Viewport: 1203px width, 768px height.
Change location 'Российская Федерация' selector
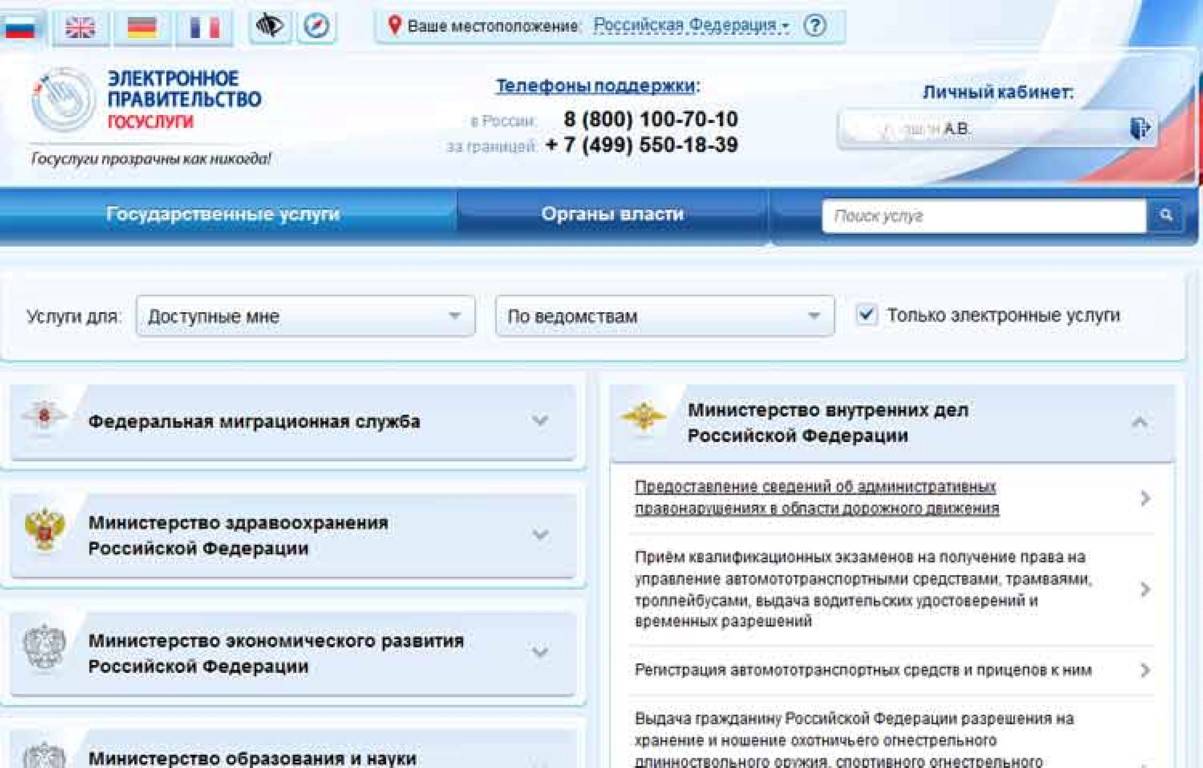click(691, 26)
